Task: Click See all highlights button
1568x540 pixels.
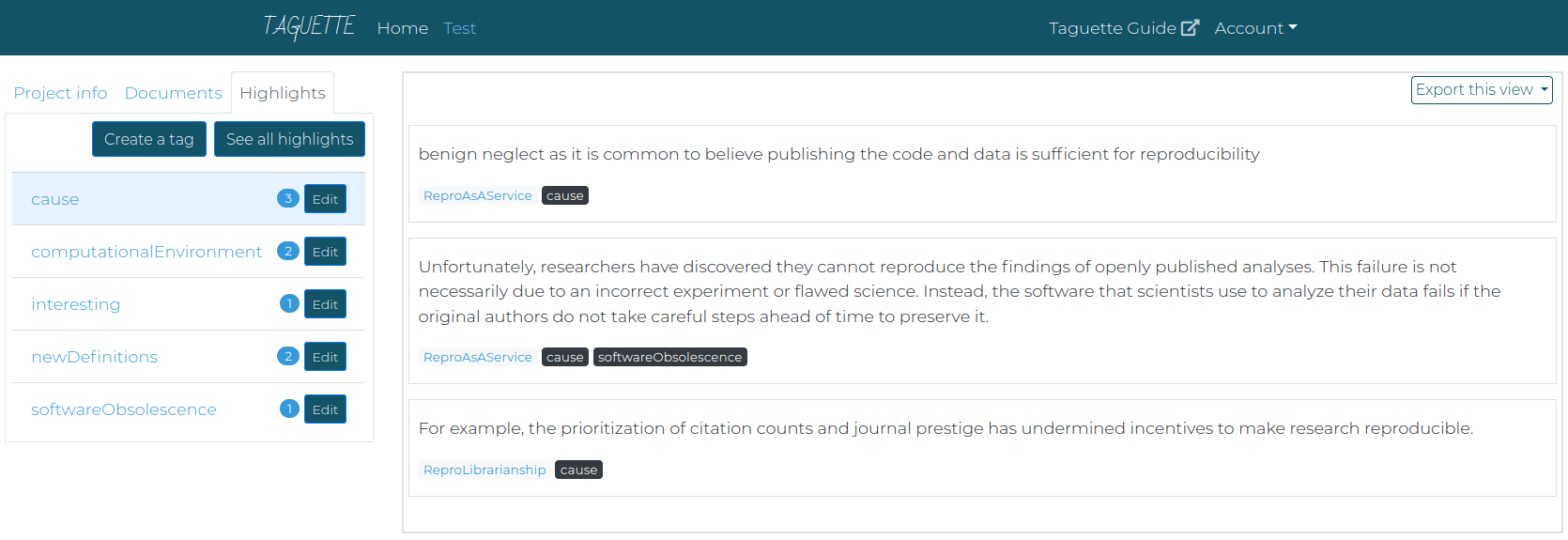Action: coord(289,139)
